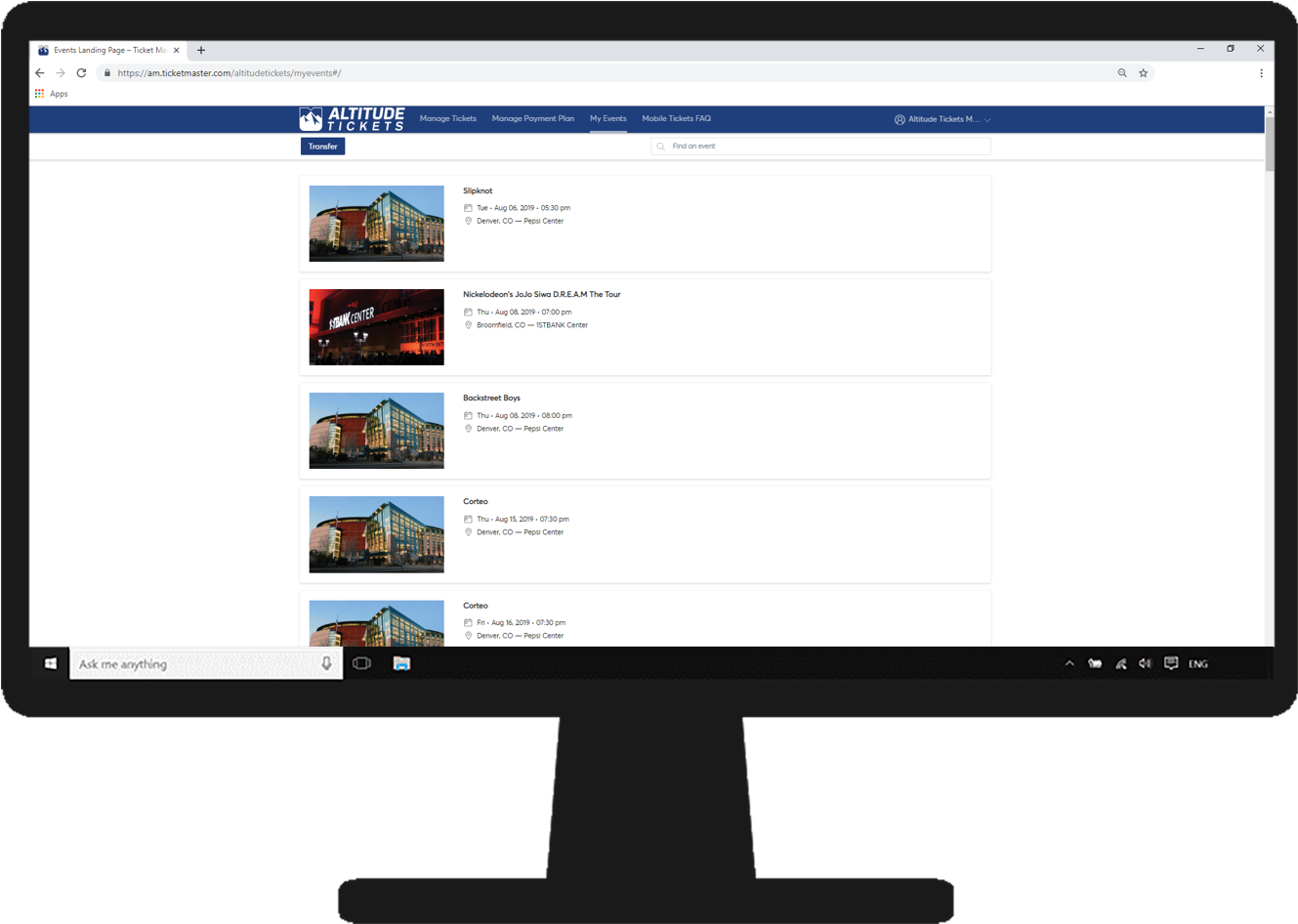The width and height of the screenshot is (1298, 924).
Task: Click location pin on Slipknot event
Action: [468, 221]
